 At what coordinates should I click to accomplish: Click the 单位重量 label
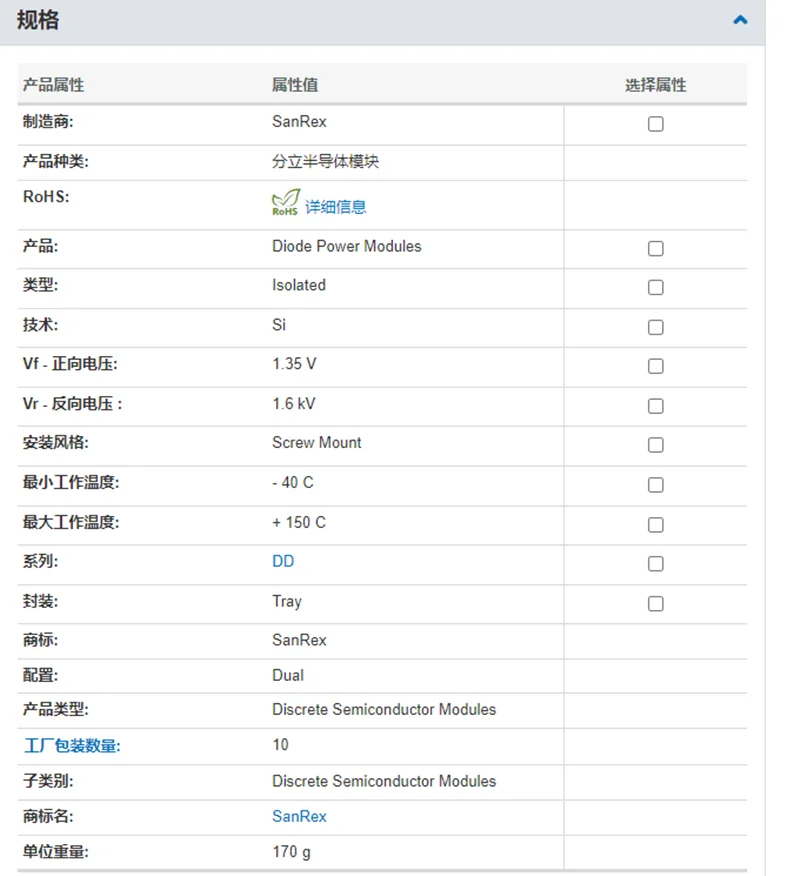pyautogui.click(x=55, y=853)
